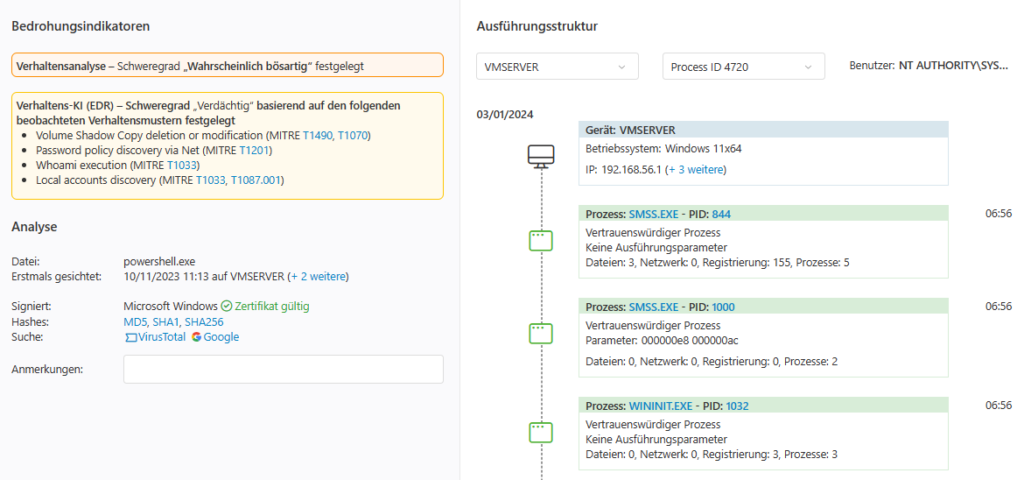Click the WININIT.EXE process name link
Viewport: 1024px width, 480px height.
pyautogui.click(x=659, y=406)
